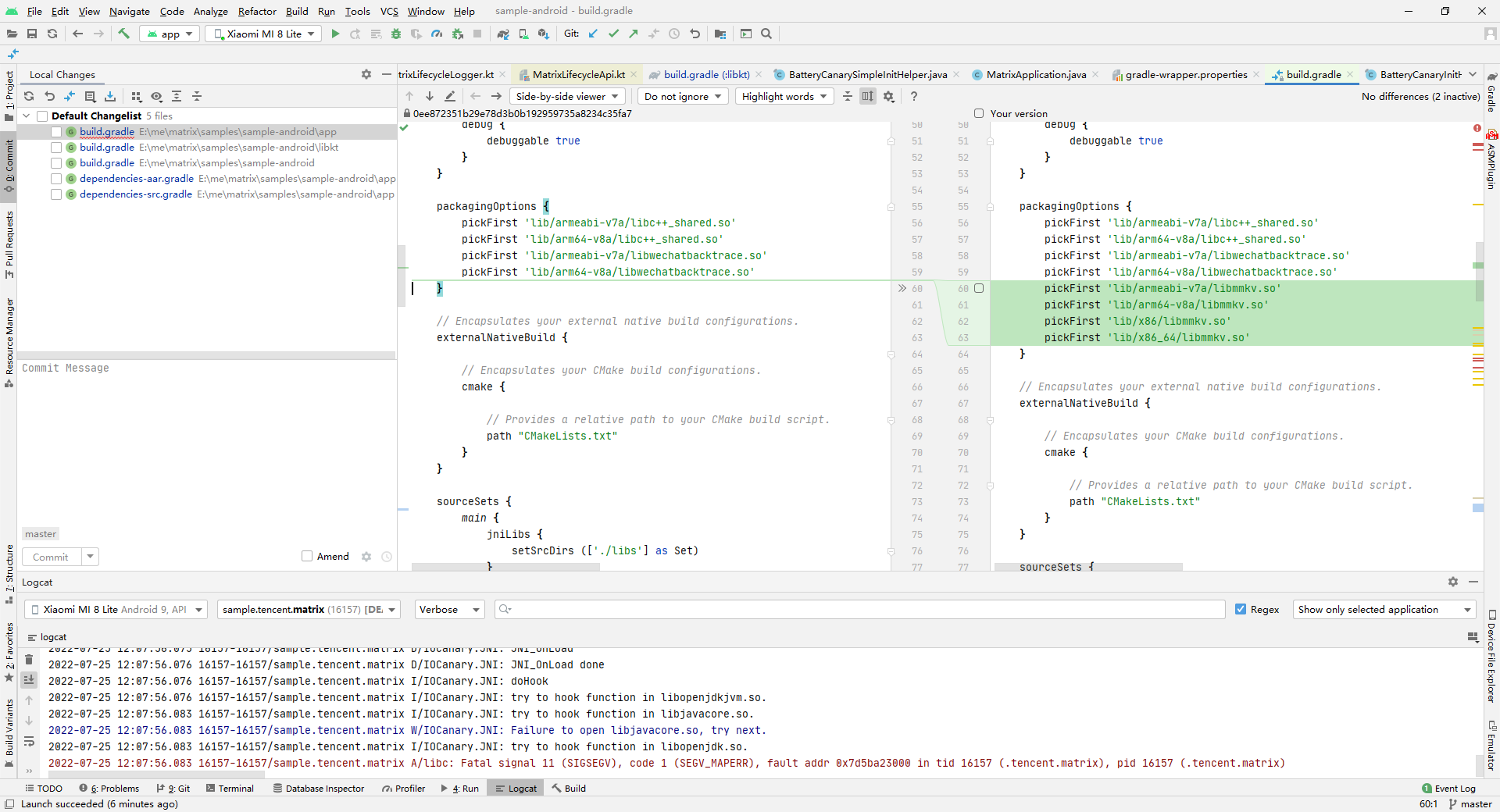The image size is (1500, 812).
Task: Open the Terminal tool window
Action: (230, 788)
